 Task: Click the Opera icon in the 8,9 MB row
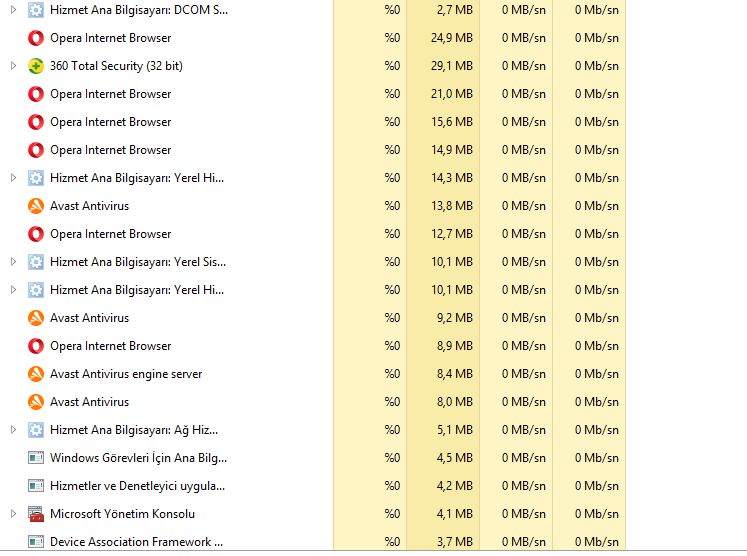pos(36,346)
